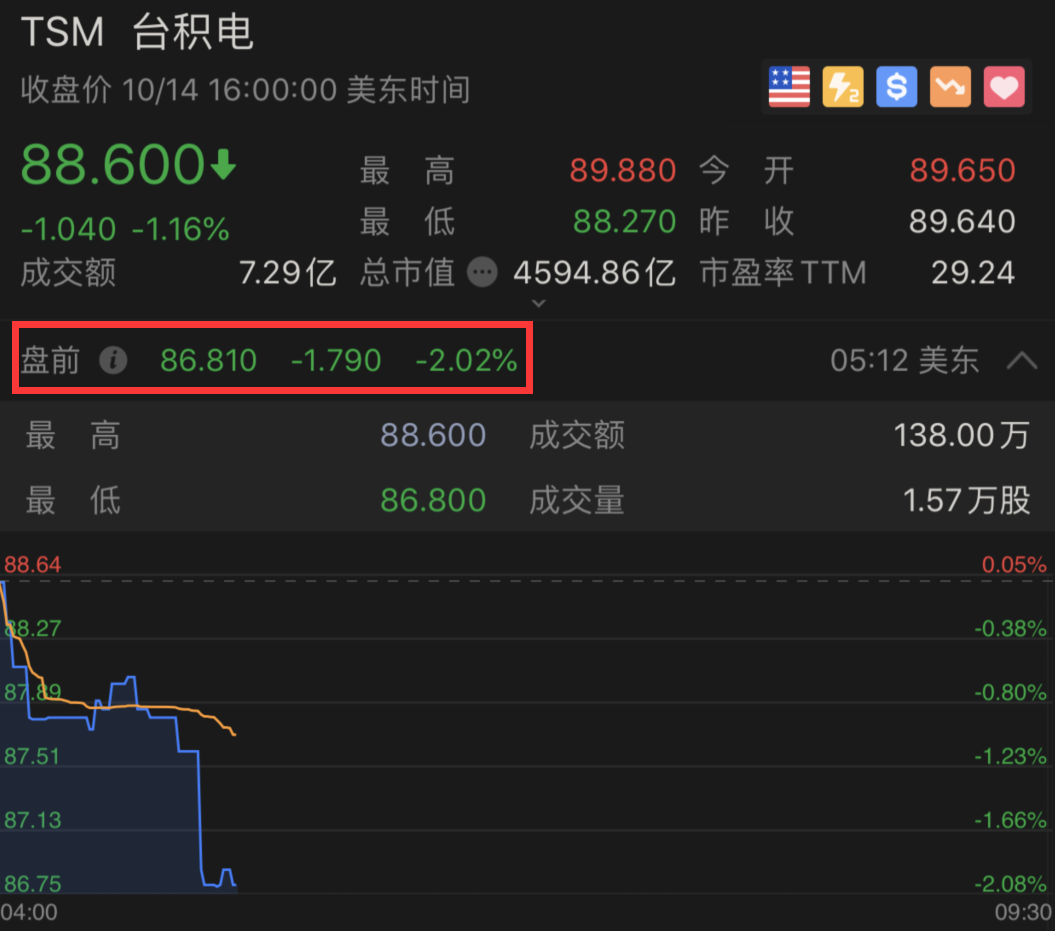Select the orange downtrend chart icon
Viewport: 1055px width, 931px height.
coord(950,87)
